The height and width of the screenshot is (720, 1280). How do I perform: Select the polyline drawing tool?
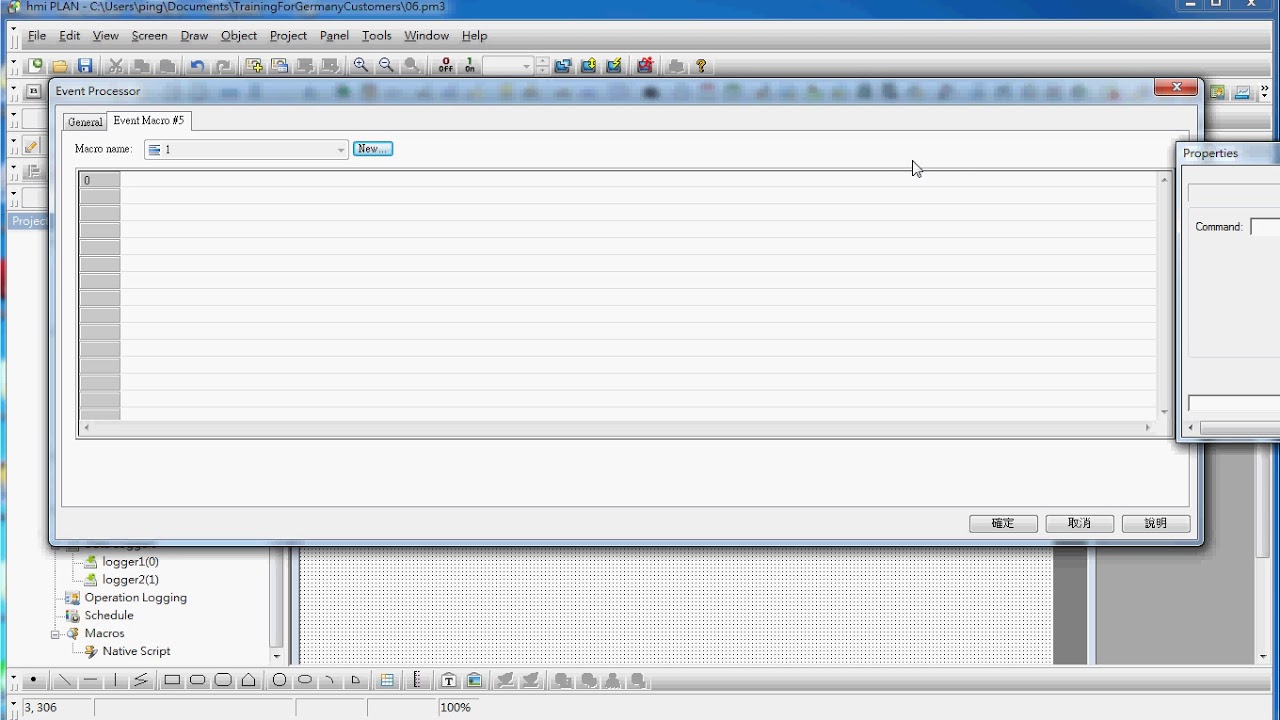pyautogui.click(x=141, y=680)
